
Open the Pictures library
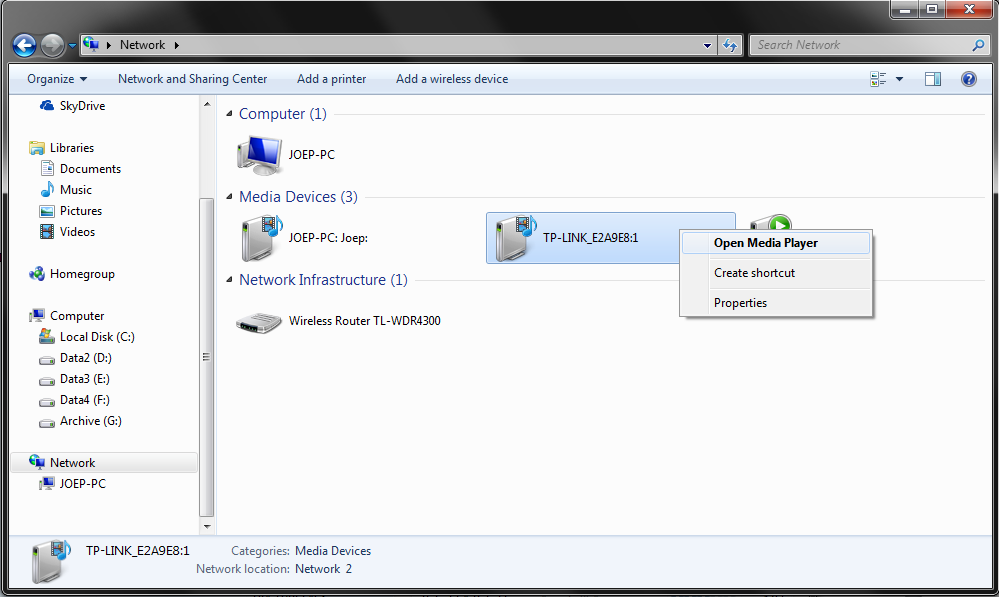pos(81,211)
